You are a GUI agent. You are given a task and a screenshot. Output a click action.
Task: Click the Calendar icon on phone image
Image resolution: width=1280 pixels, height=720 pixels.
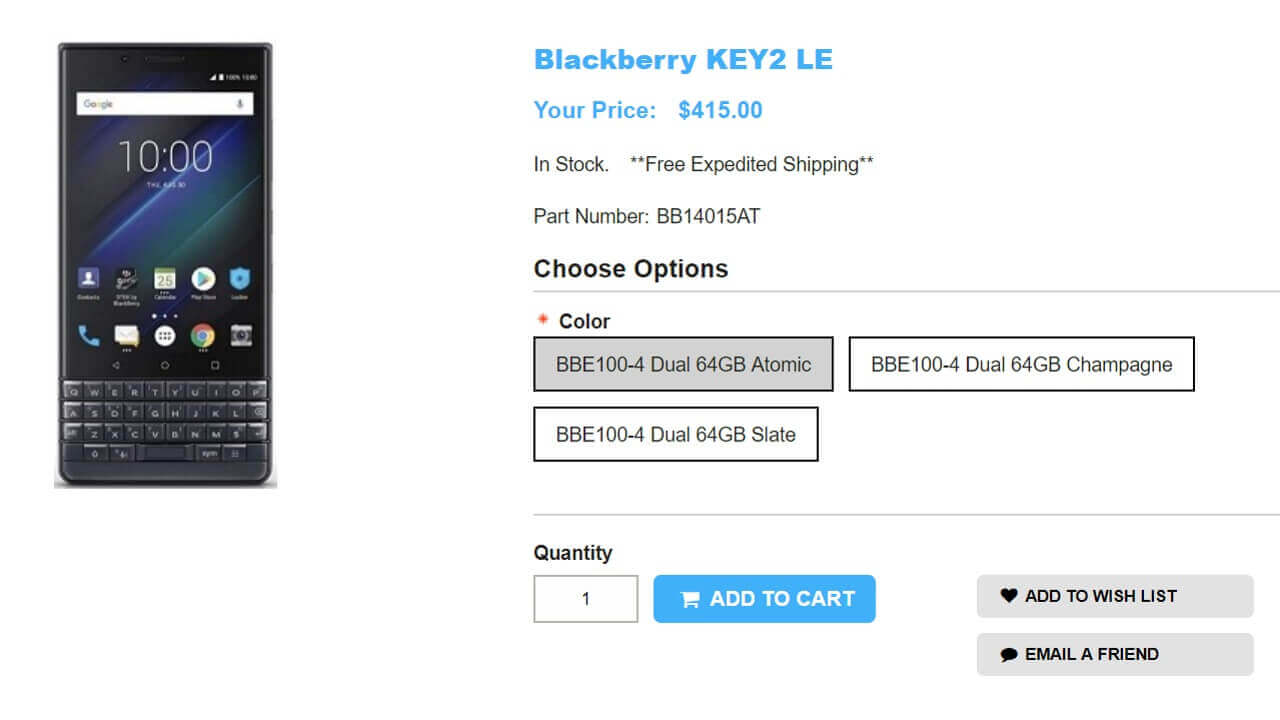click(165, 279)
